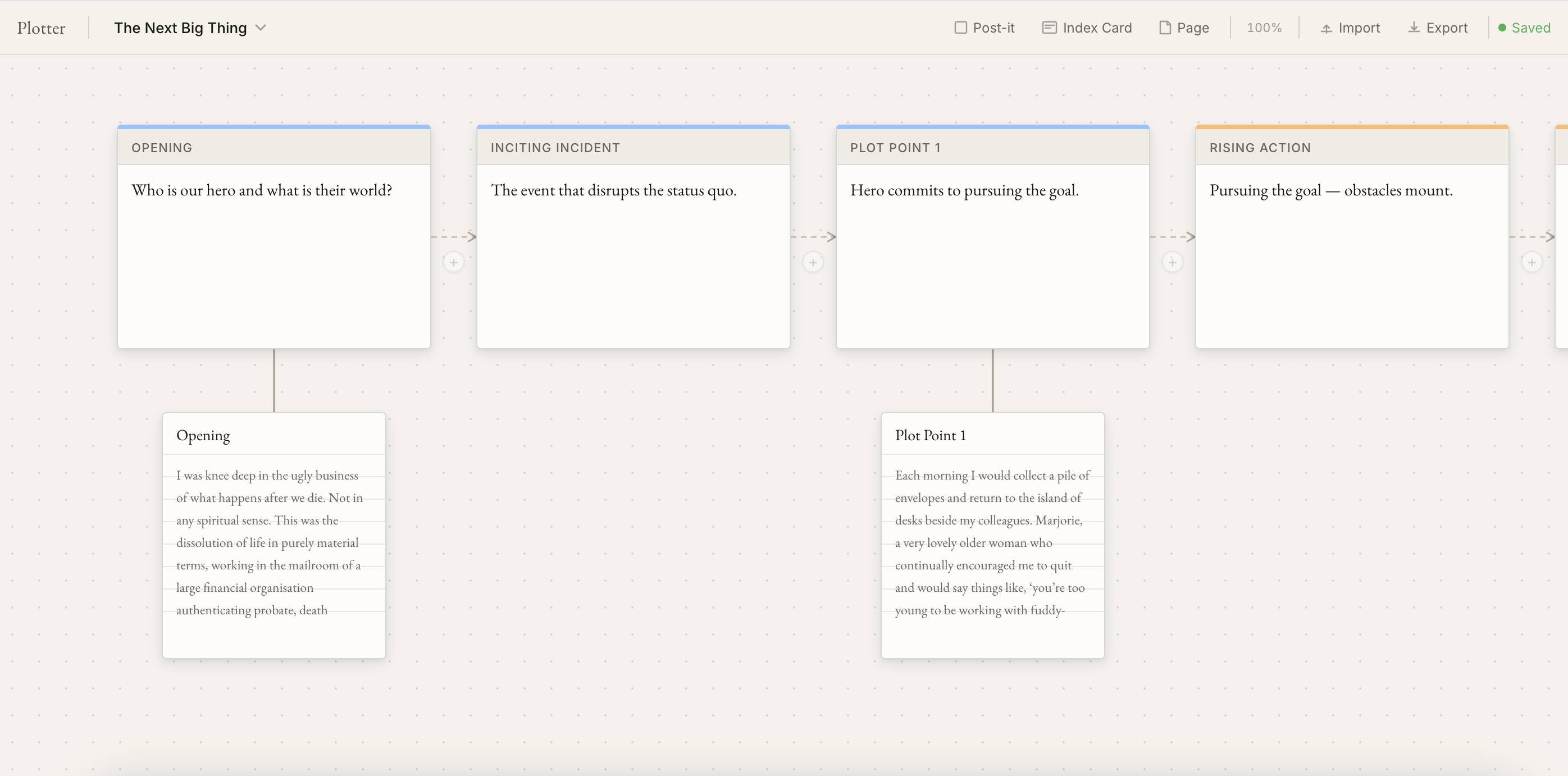Screen dimensions: 1568x776
Task: Click plus button between Inciting Incident and Plot Point 1
Action: click(x=813, y=263)
